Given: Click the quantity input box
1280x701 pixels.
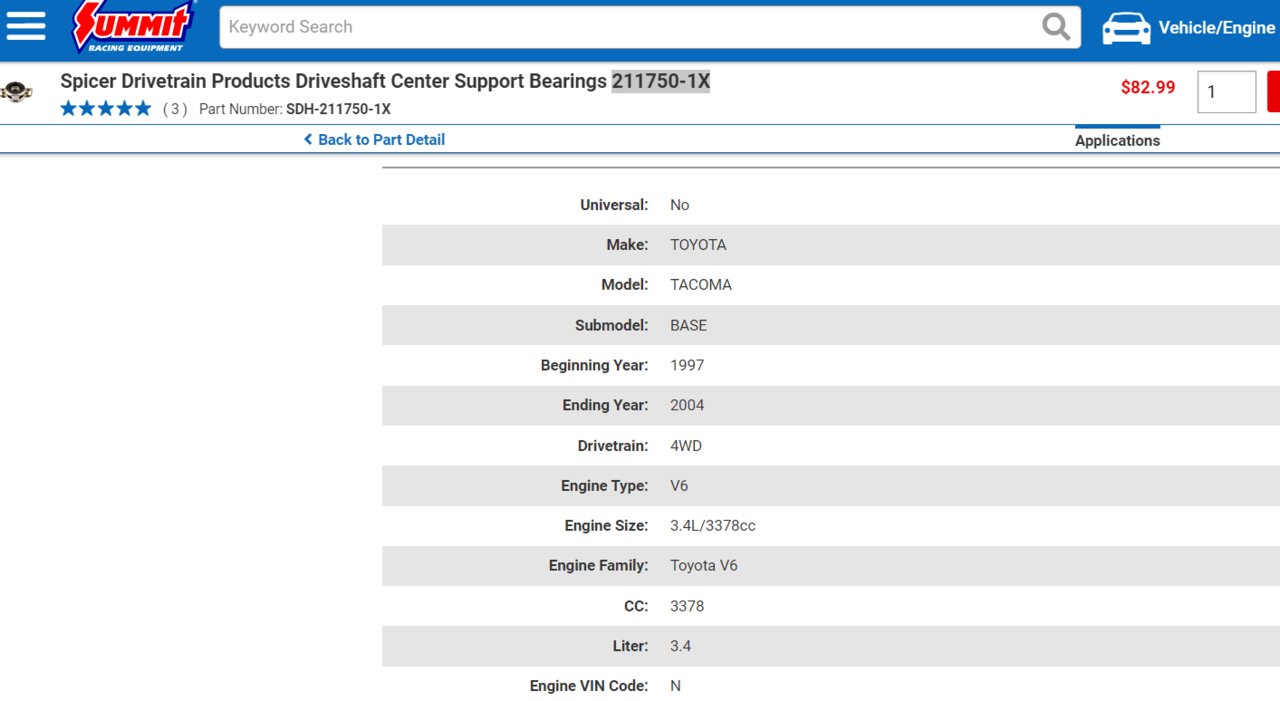Looking at the screenshot, I should pos(1226,92).
